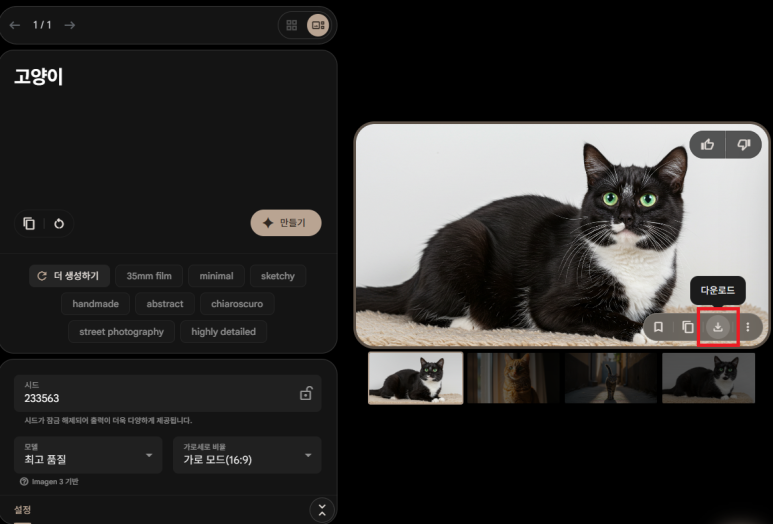
Task: Click the 더 생성하기 button
Action: [x=69, y=276]
